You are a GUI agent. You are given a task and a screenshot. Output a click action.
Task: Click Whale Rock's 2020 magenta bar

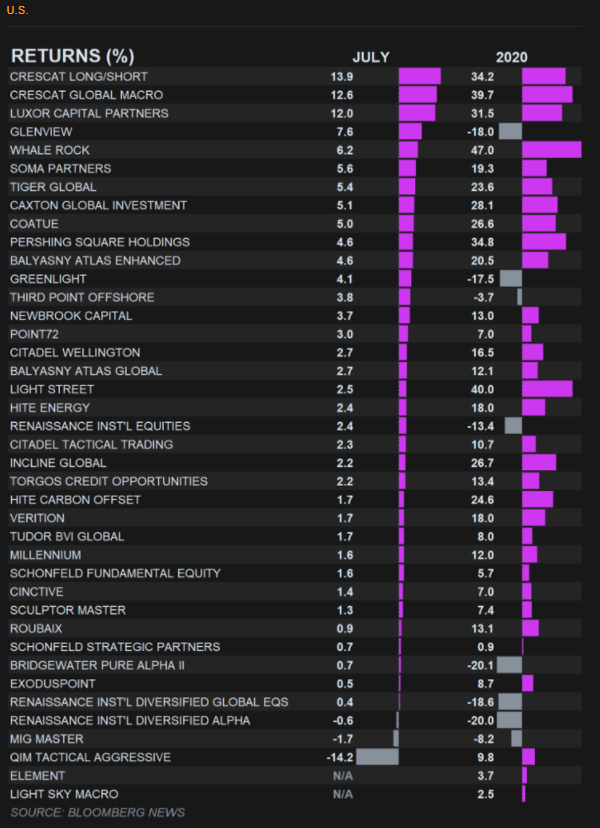pyautogui.click(x=551, y=150)
